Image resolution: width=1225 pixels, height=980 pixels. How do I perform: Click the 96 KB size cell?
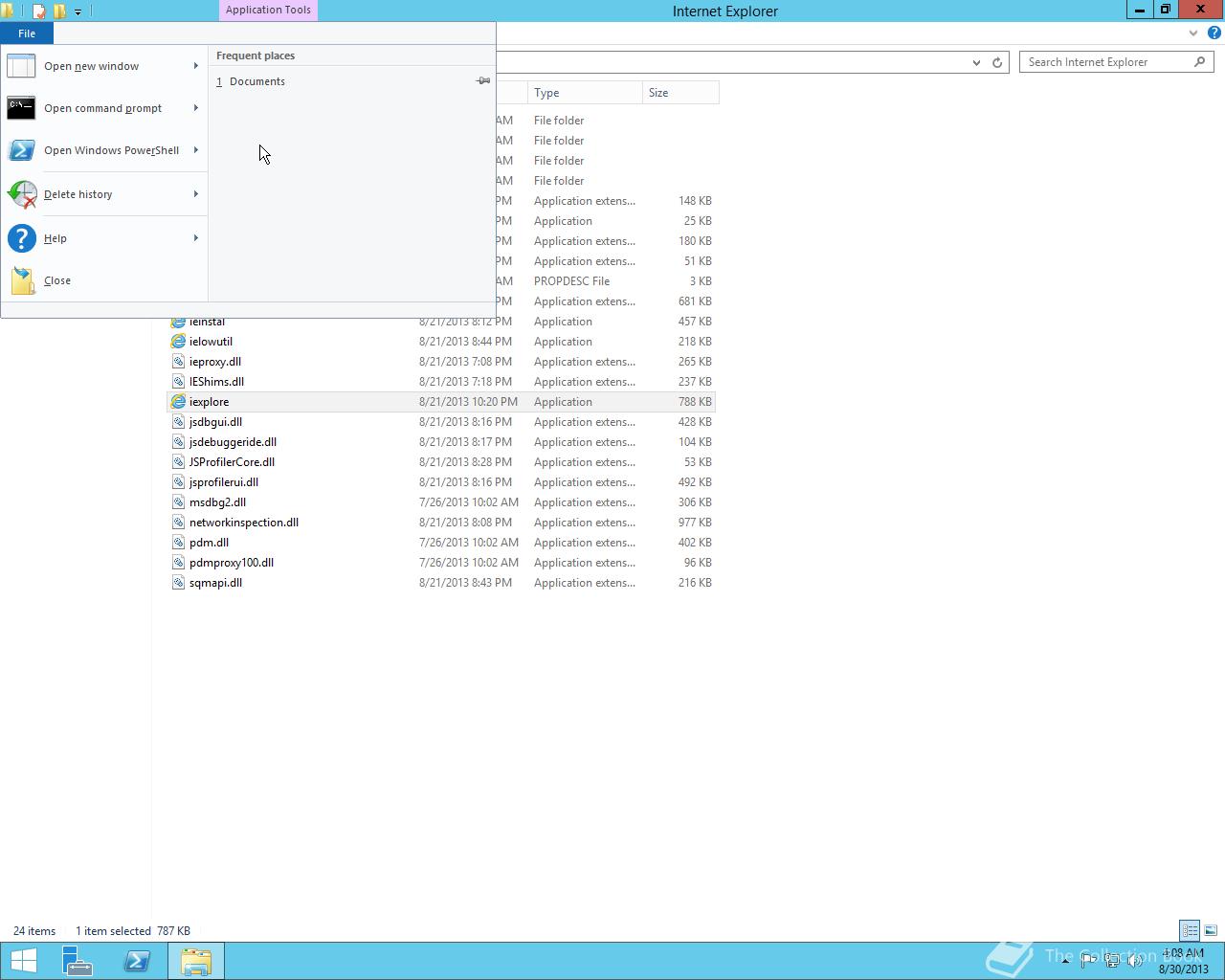pyautogui.click(x=698, y=563)
